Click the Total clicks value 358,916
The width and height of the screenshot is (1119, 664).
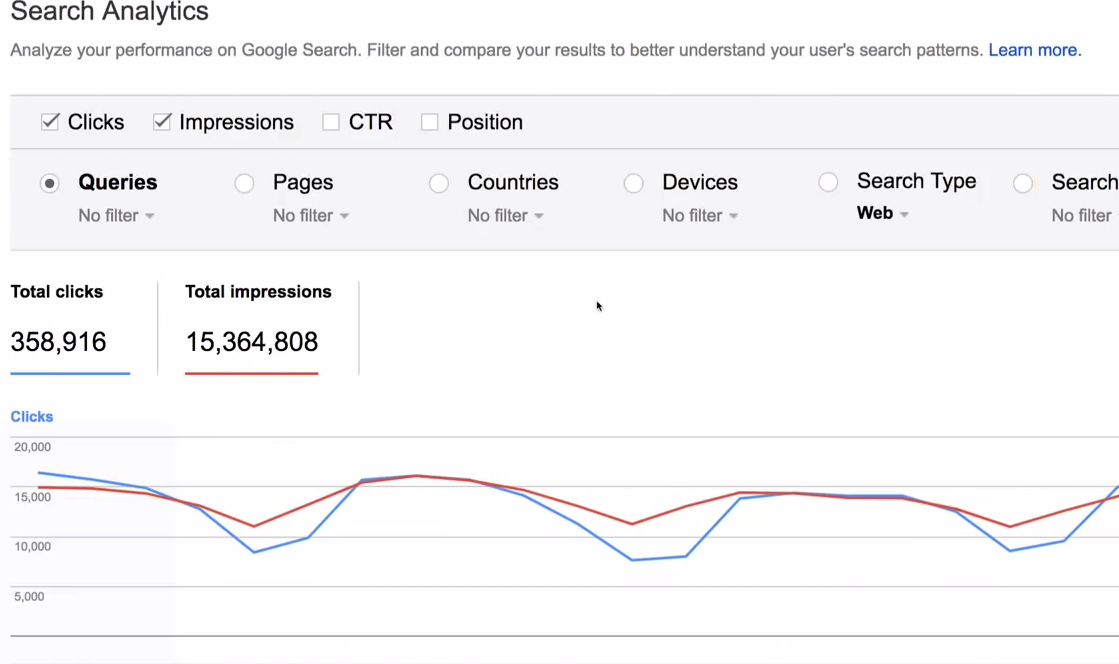point(58,342)
